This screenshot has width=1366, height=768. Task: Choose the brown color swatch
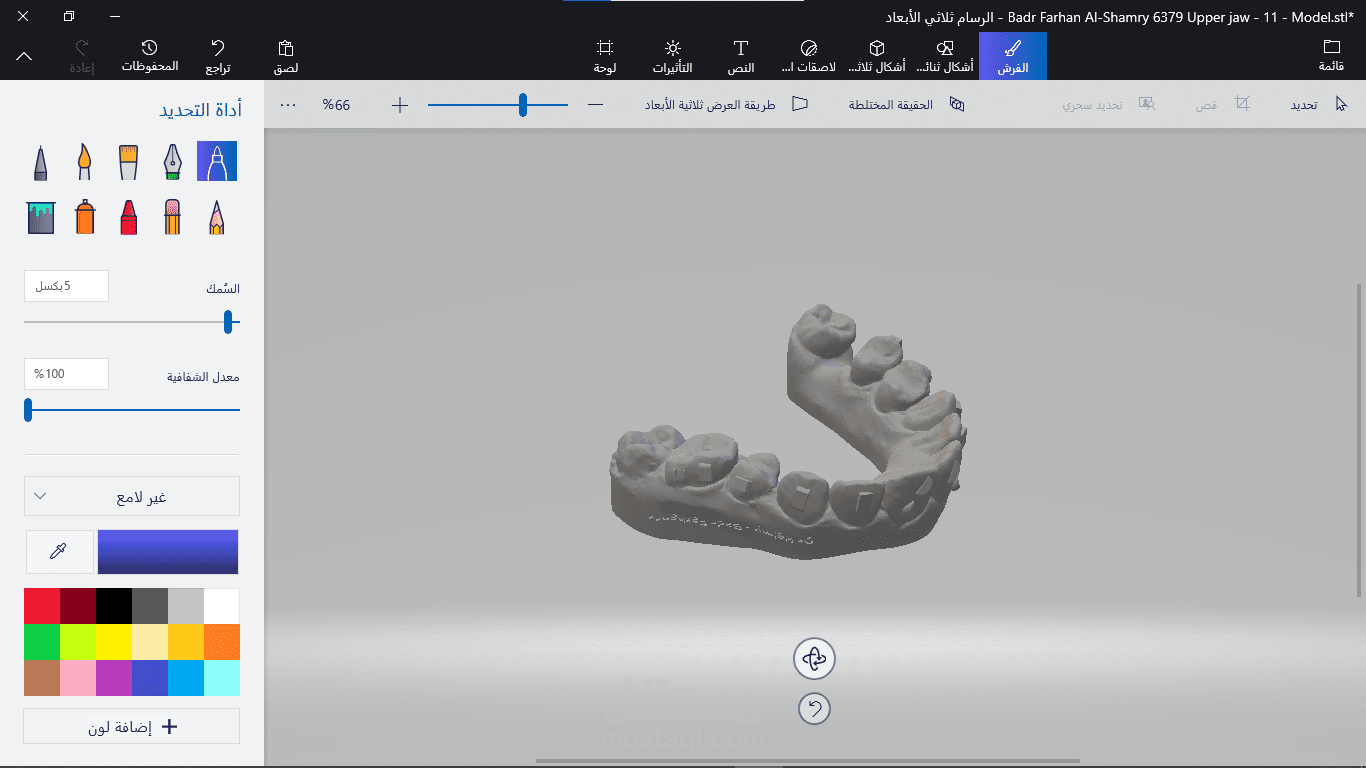(42, 678)
